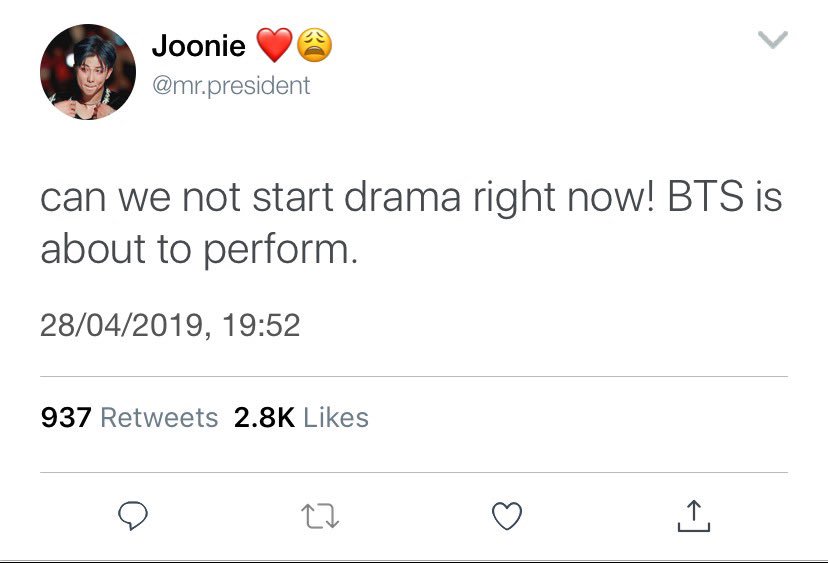Click the bold 937 retweet count

click(66, 418)
